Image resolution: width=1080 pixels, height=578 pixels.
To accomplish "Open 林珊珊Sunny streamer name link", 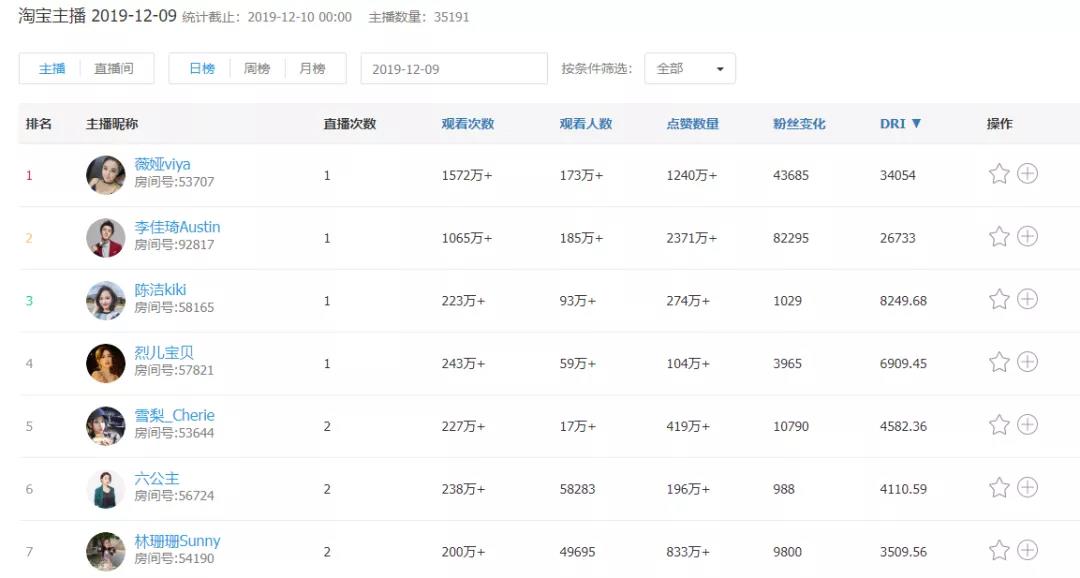I will (x=177, y=541).
